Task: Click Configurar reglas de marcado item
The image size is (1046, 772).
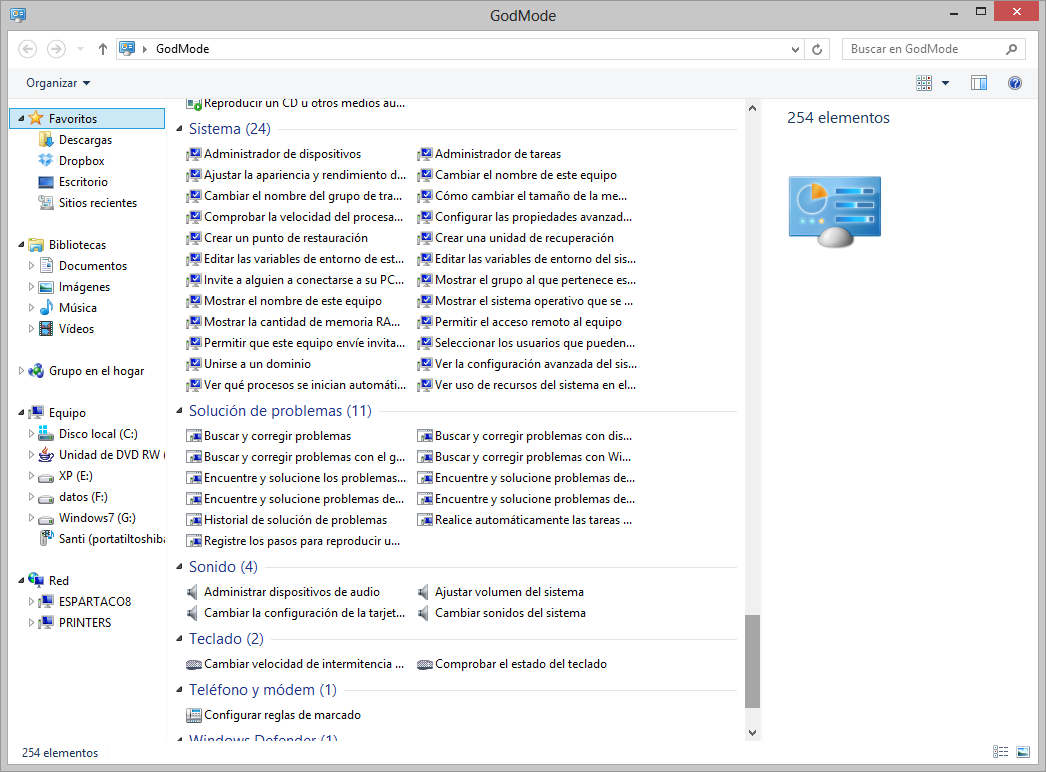Action: point(282,715)
